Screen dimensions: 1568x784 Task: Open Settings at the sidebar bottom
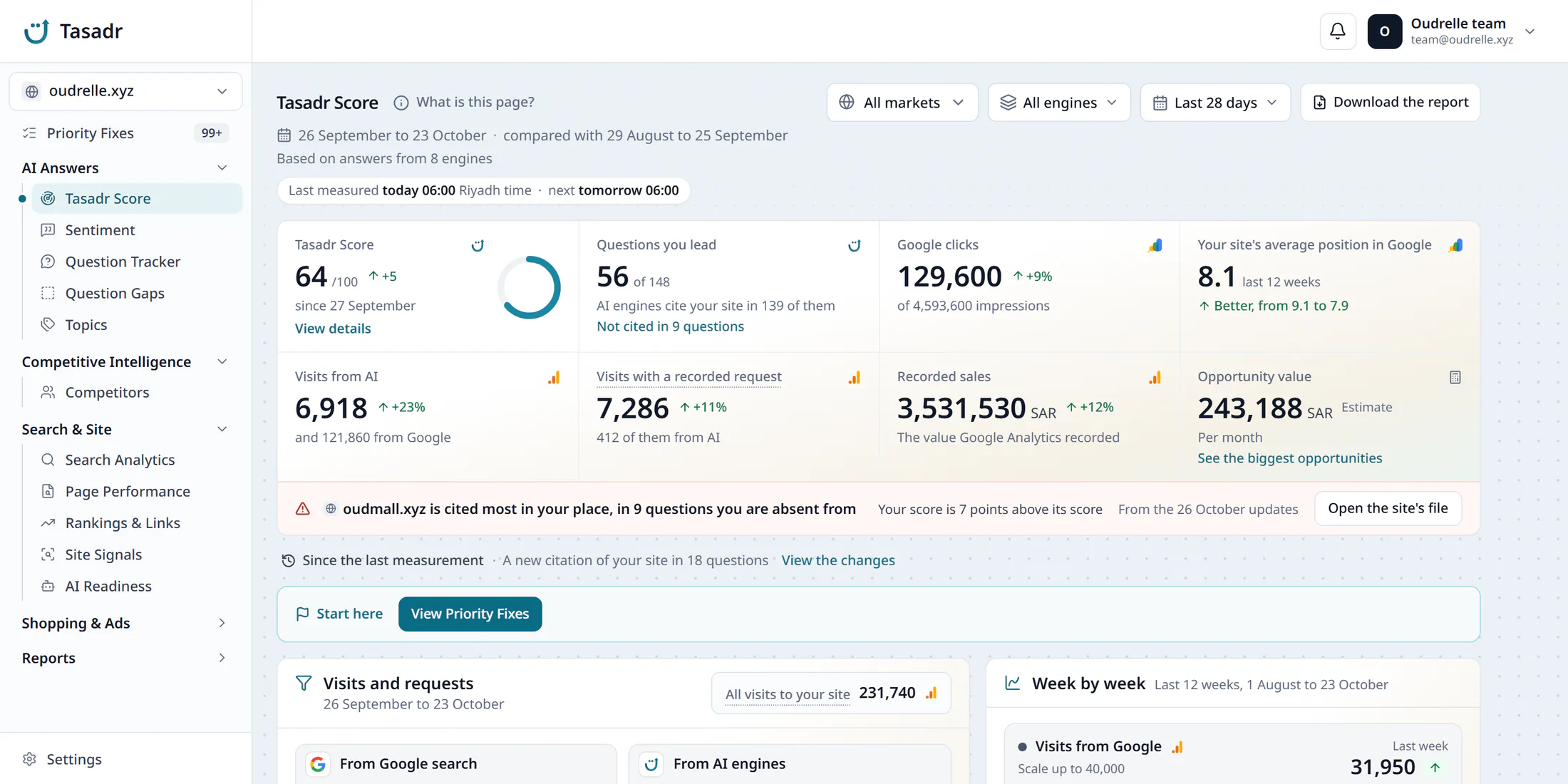point(74,760)
